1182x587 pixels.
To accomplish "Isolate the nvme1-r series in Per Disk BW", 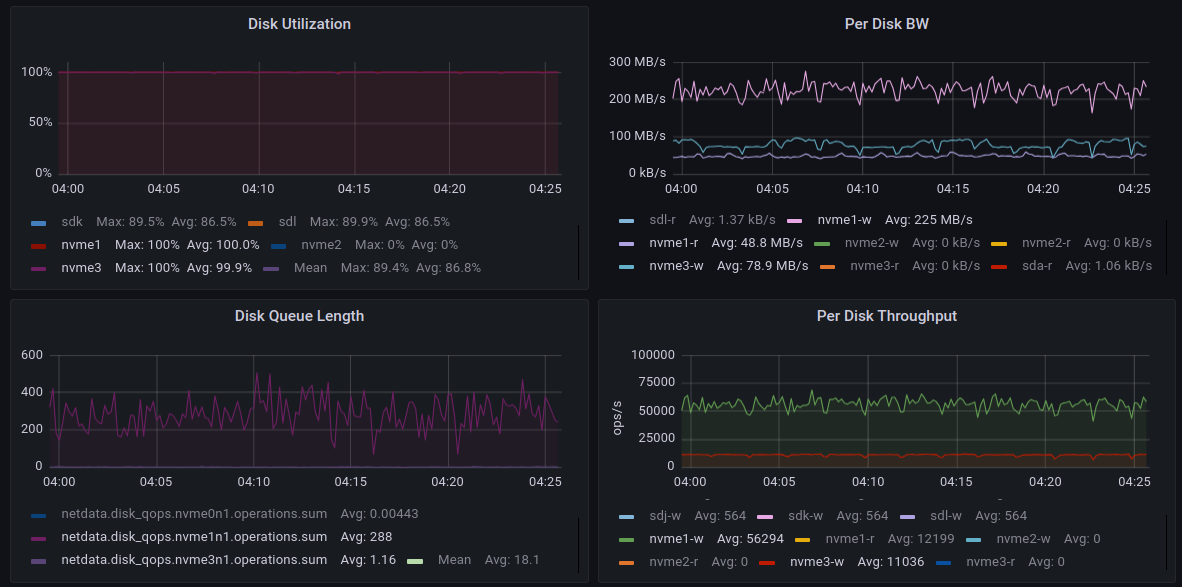I will (673, 243).
